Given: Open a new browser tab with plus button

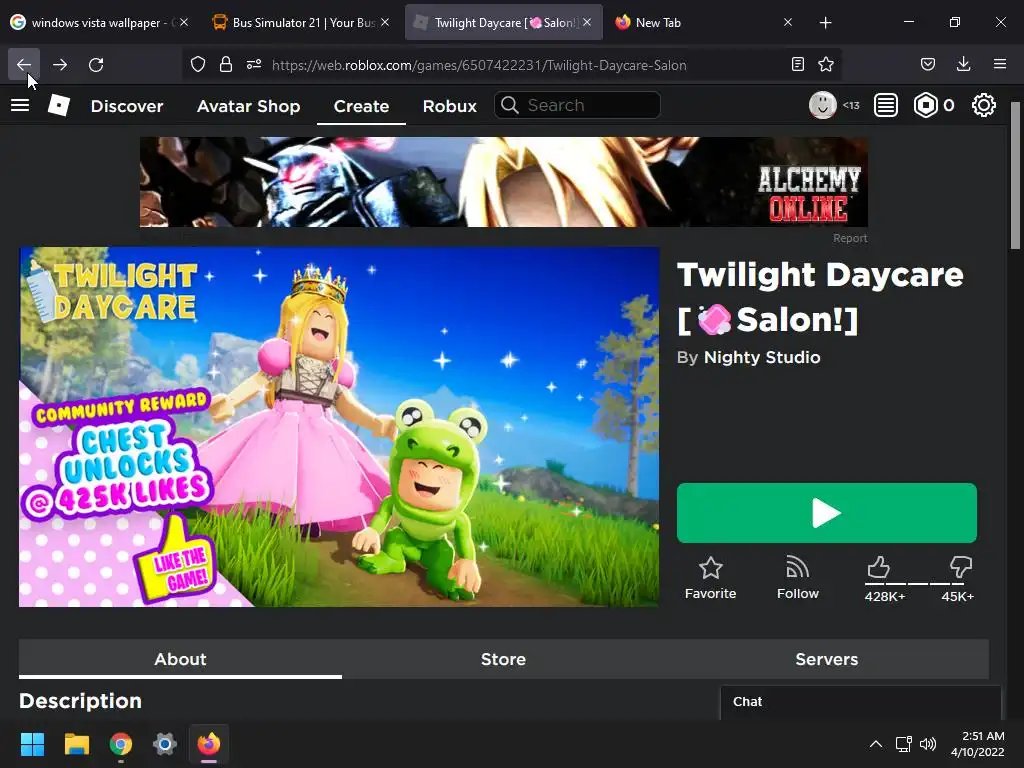Looking at the screenshot, I should [825, 23].
